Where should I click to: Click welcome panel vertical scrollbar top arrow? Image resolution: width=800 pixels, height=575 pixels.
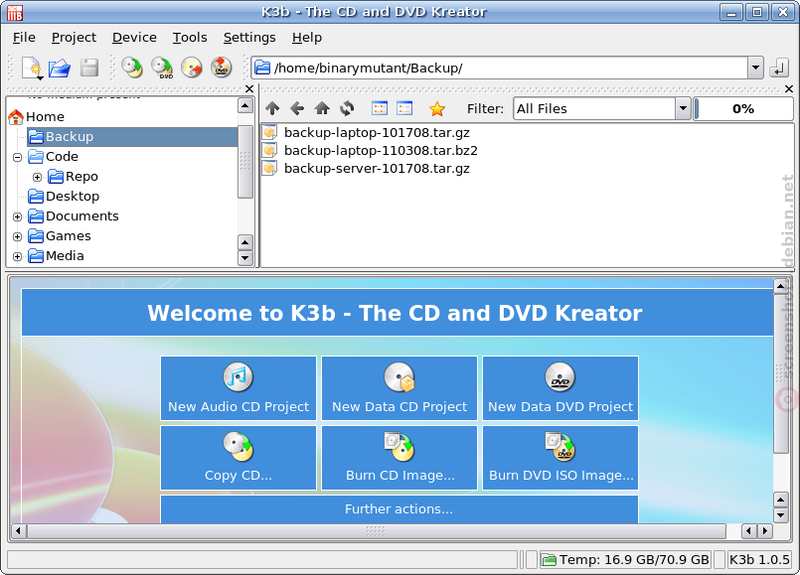coord(781,287)
